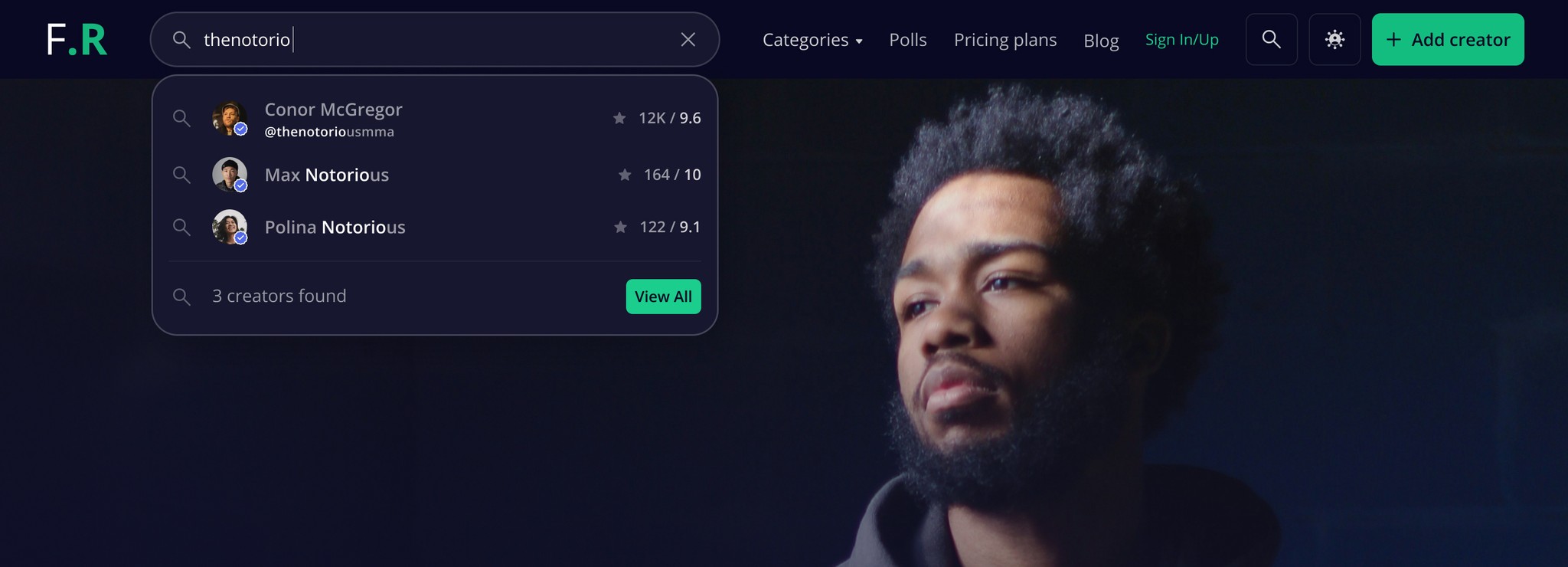Clear the search field with X
This screenshot has height=567, width=1568.
pos(688,39)
